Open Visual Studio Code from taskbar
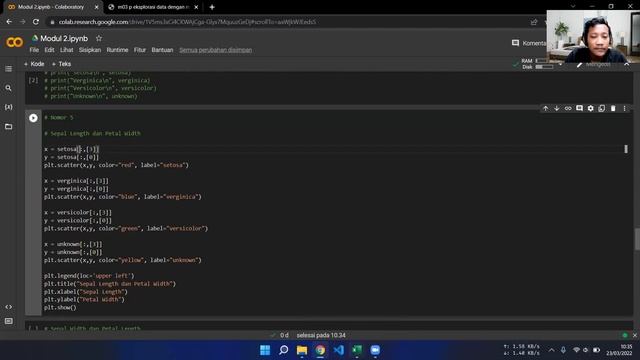This screenshot has height=360, width=640. pyautogui.click(x=338, y=350)
